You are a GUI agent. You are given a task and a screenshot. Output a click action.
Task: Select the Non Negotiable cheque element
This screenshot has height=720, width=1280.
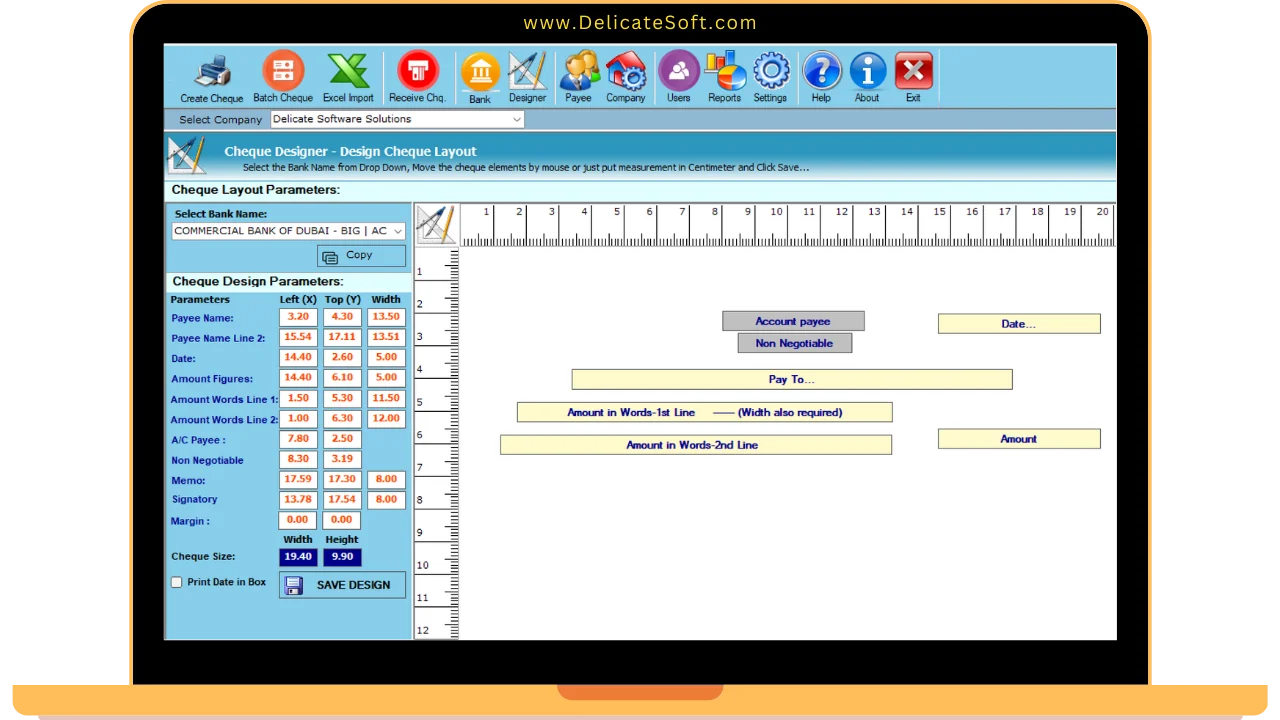click(x=794, y=343)
